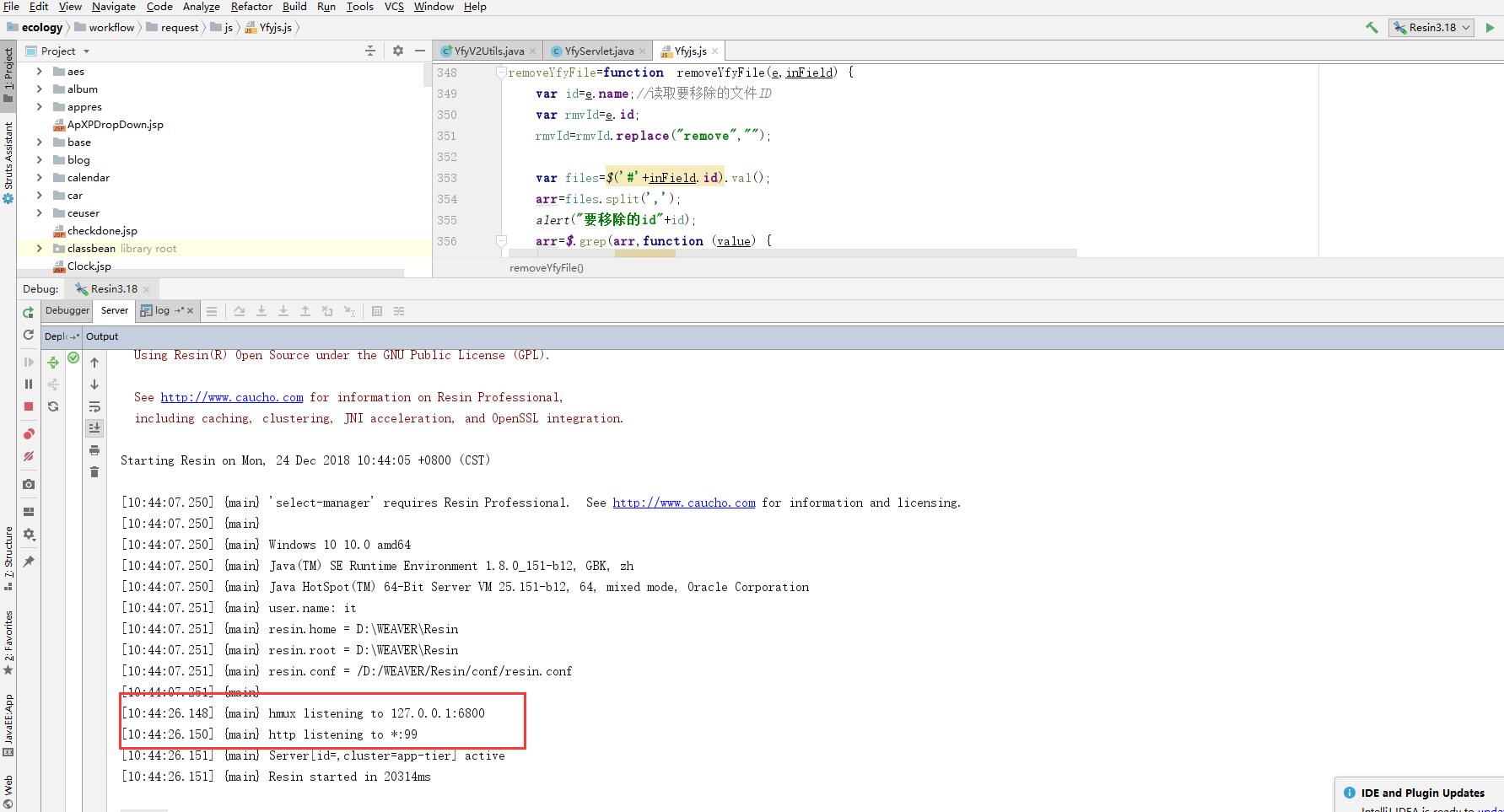Open the Refactor menu
This screenshot has width=1504, height=812.
(x=251, y=7)
